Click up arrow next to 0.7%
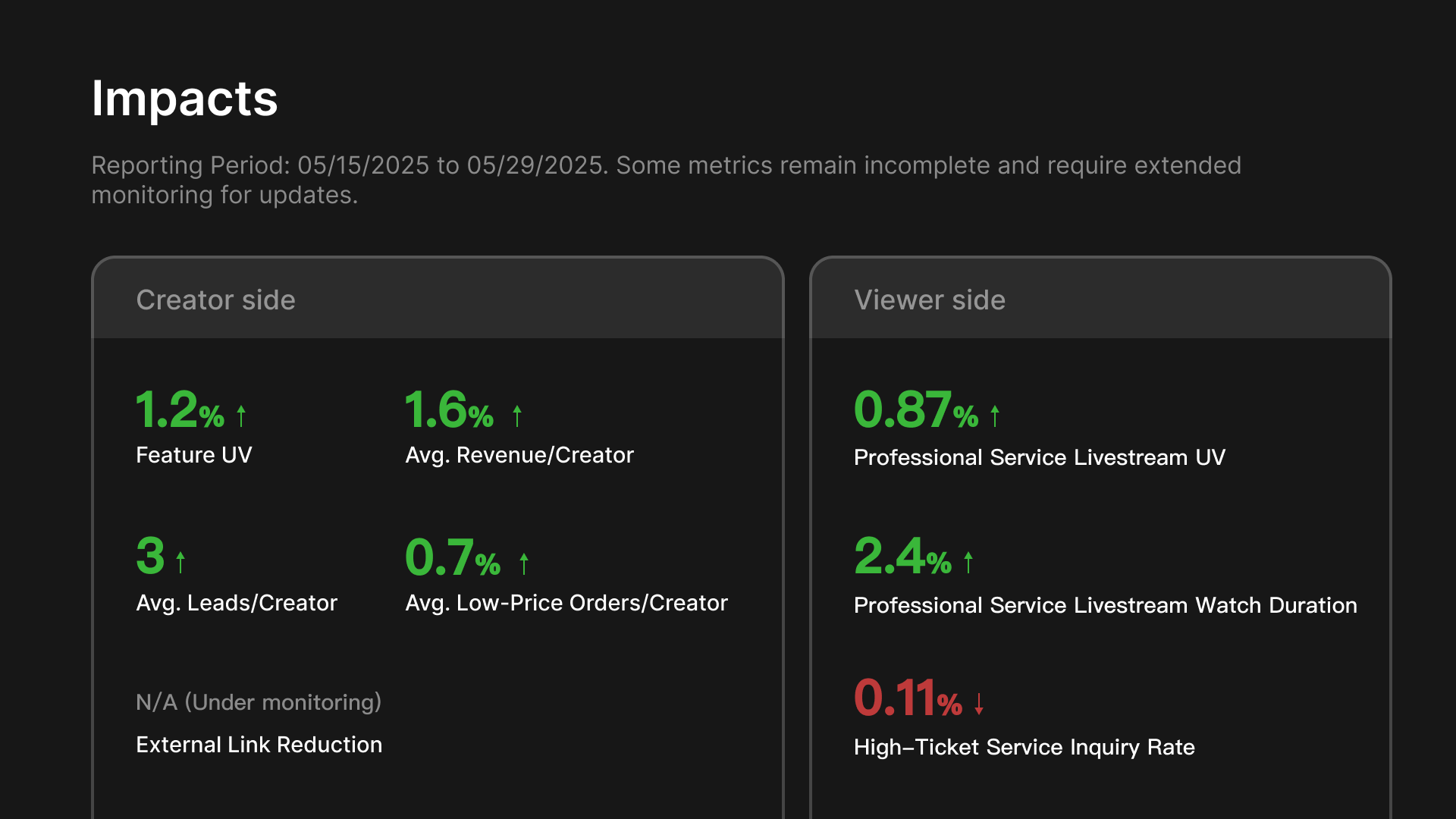The width and height of the screenshot is (1456, 819). pos(524,563)
